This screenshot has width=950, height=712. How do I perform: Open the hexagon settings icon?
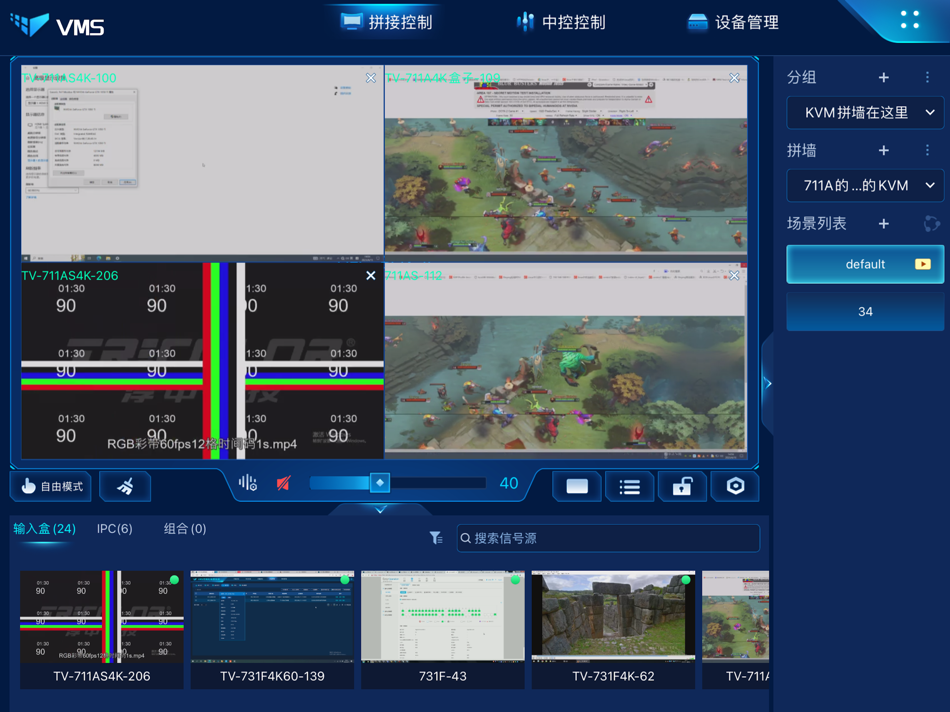click(x=735, y=486)
